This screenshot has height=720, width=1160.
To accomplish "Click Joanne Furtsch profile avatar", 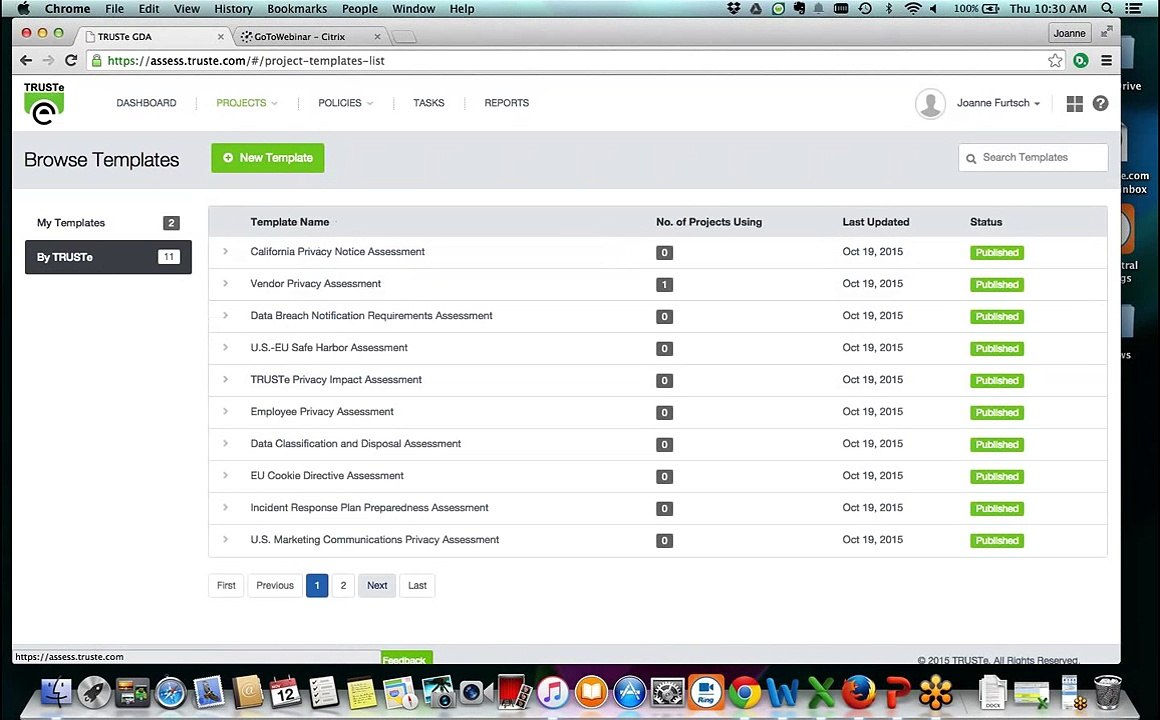I will pos(930,104).
